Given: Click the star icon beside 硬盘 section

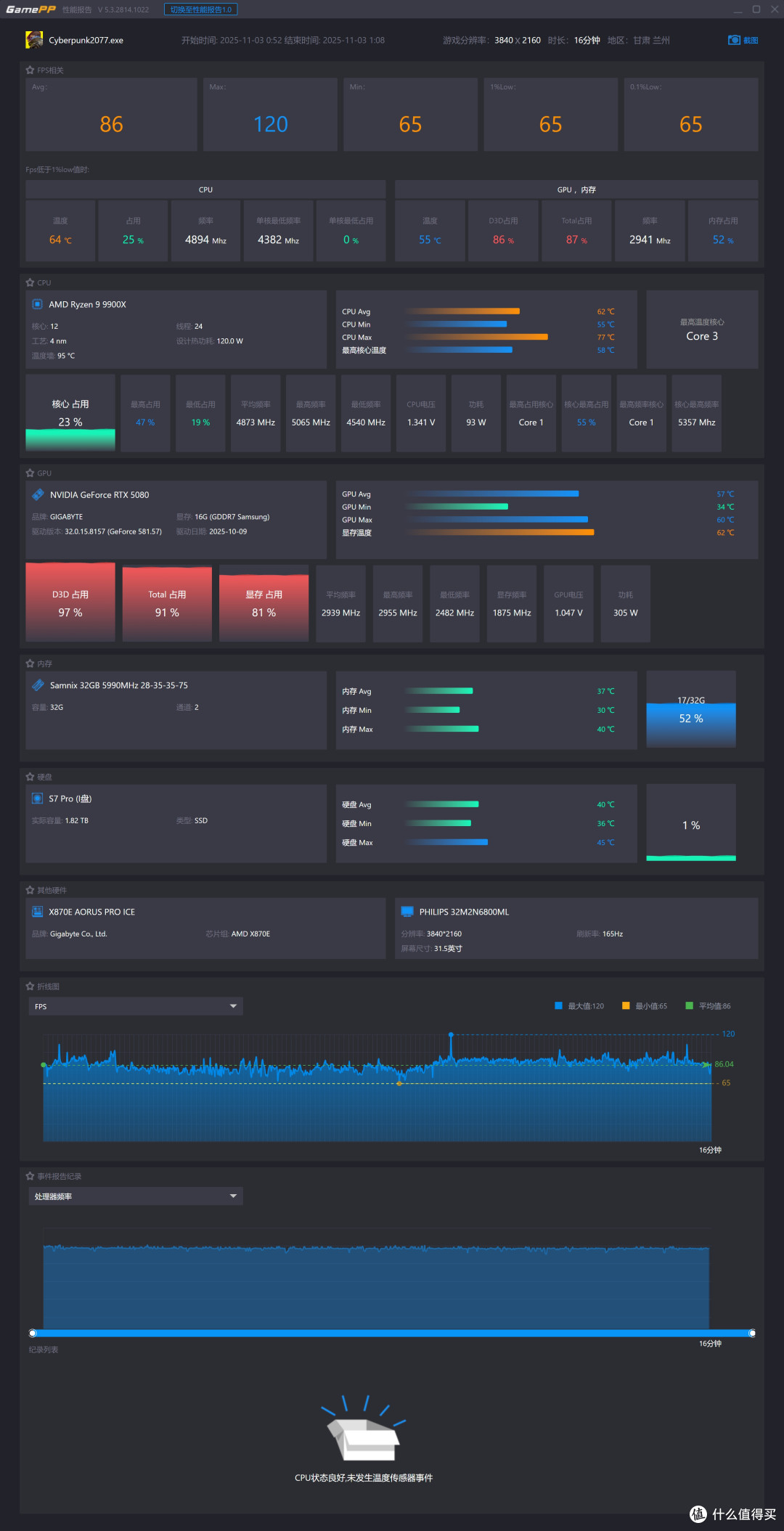Looking at the screenshot, I should 30,777.
